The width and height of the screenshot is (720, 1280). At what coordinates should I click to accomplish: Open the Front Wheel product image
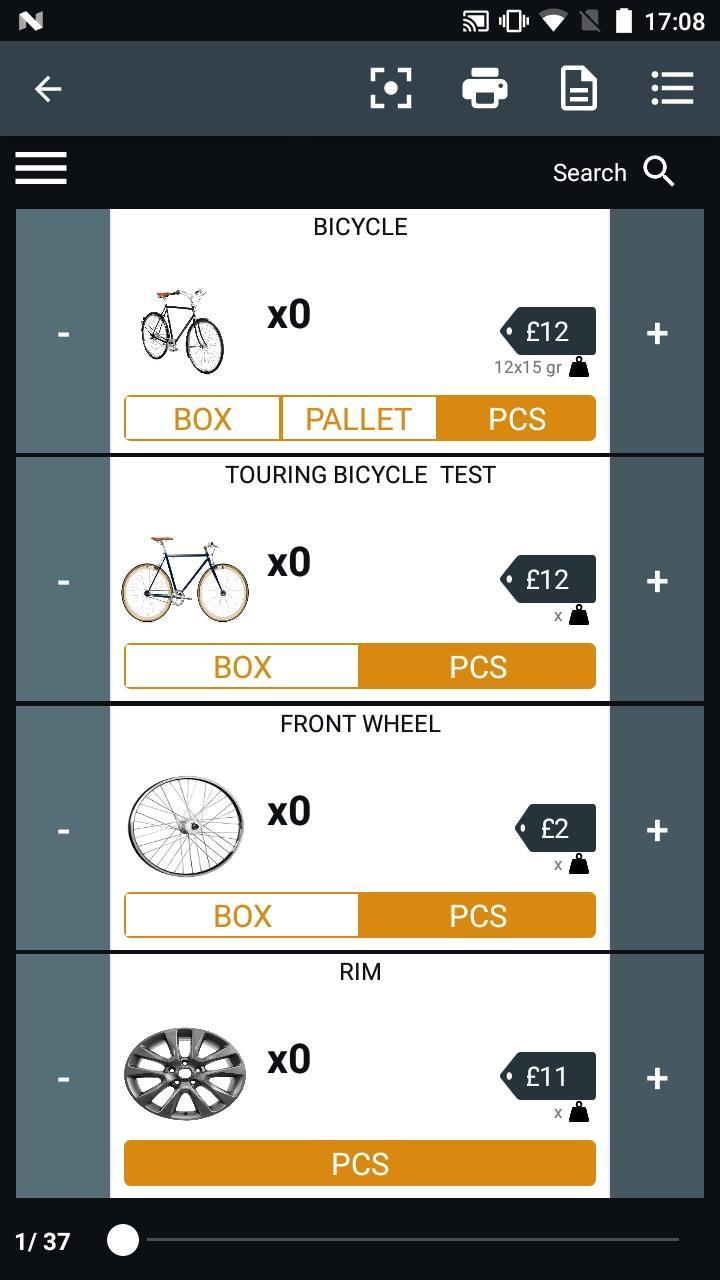186,827
